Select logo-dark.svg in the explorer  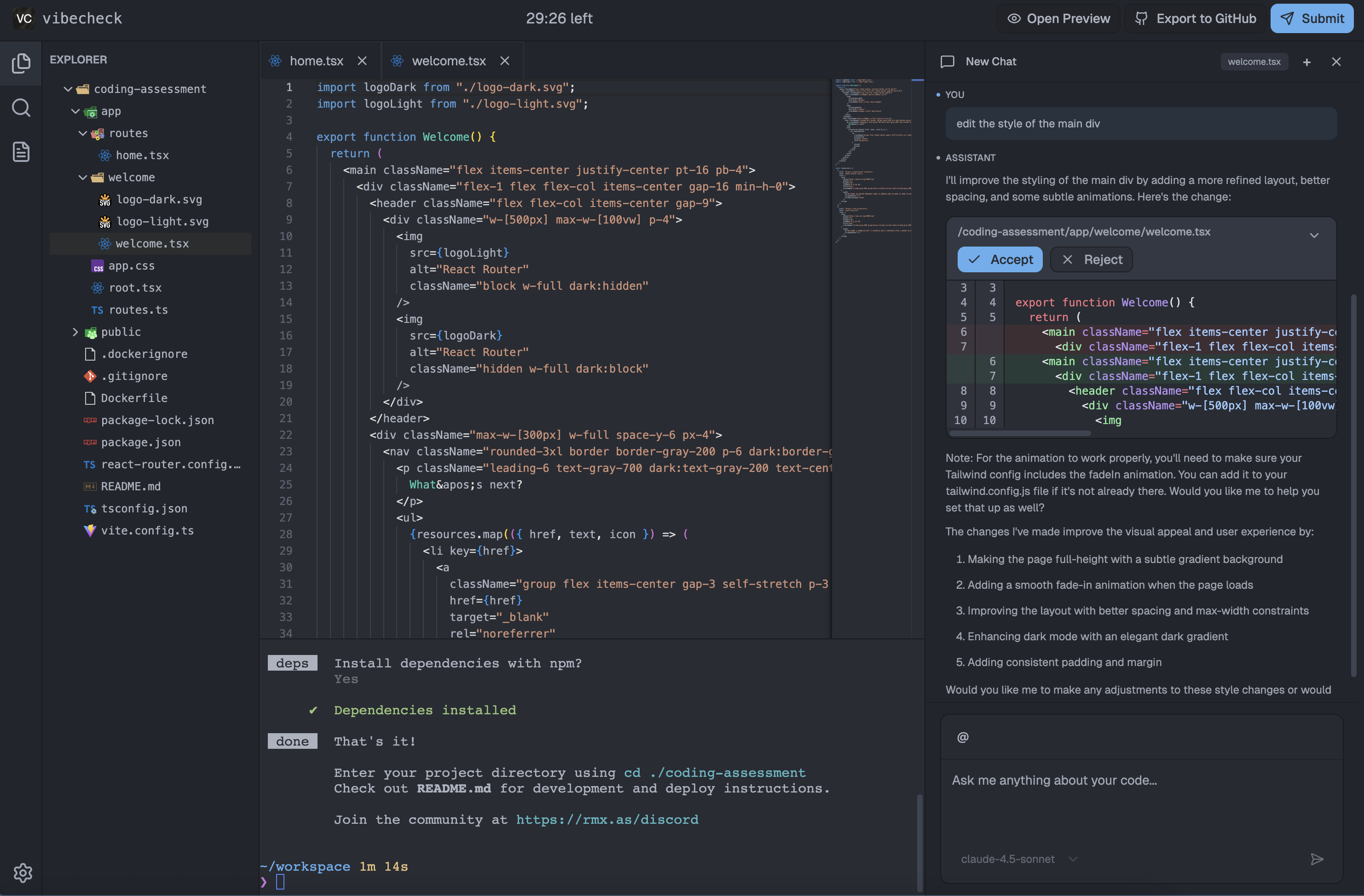(x=159, y=199)
